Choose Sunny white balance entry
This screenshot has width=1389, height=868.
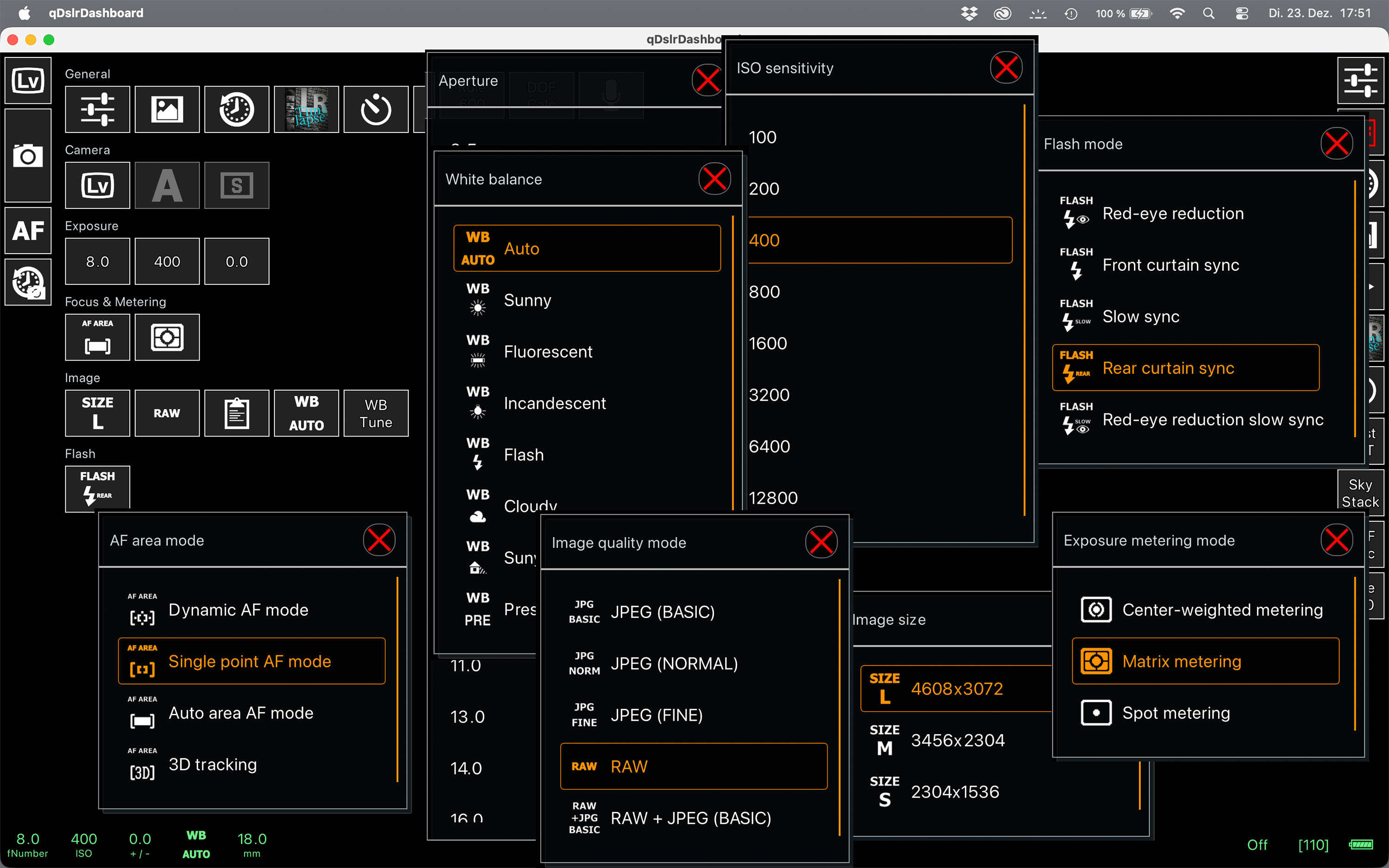tap(527, 300)
